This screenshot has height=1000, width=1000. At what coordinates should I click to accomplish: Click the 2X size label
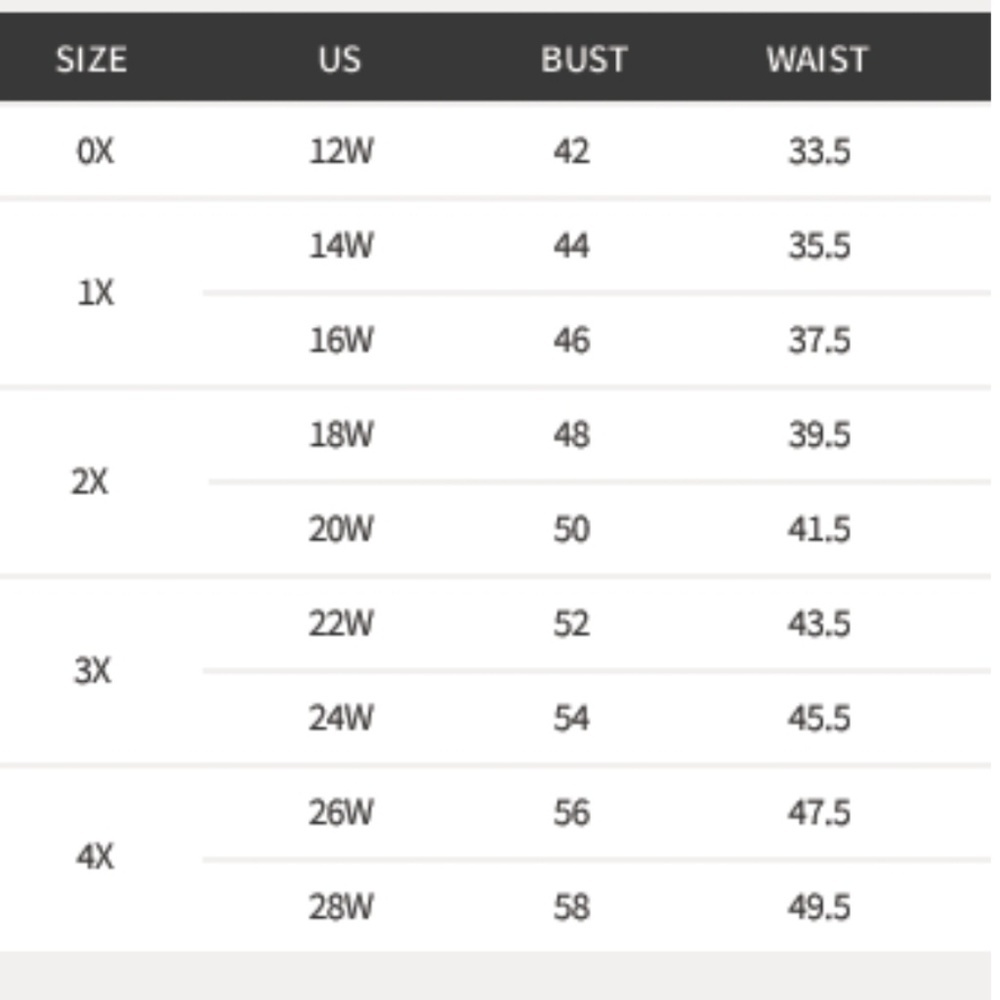(90, 482)
